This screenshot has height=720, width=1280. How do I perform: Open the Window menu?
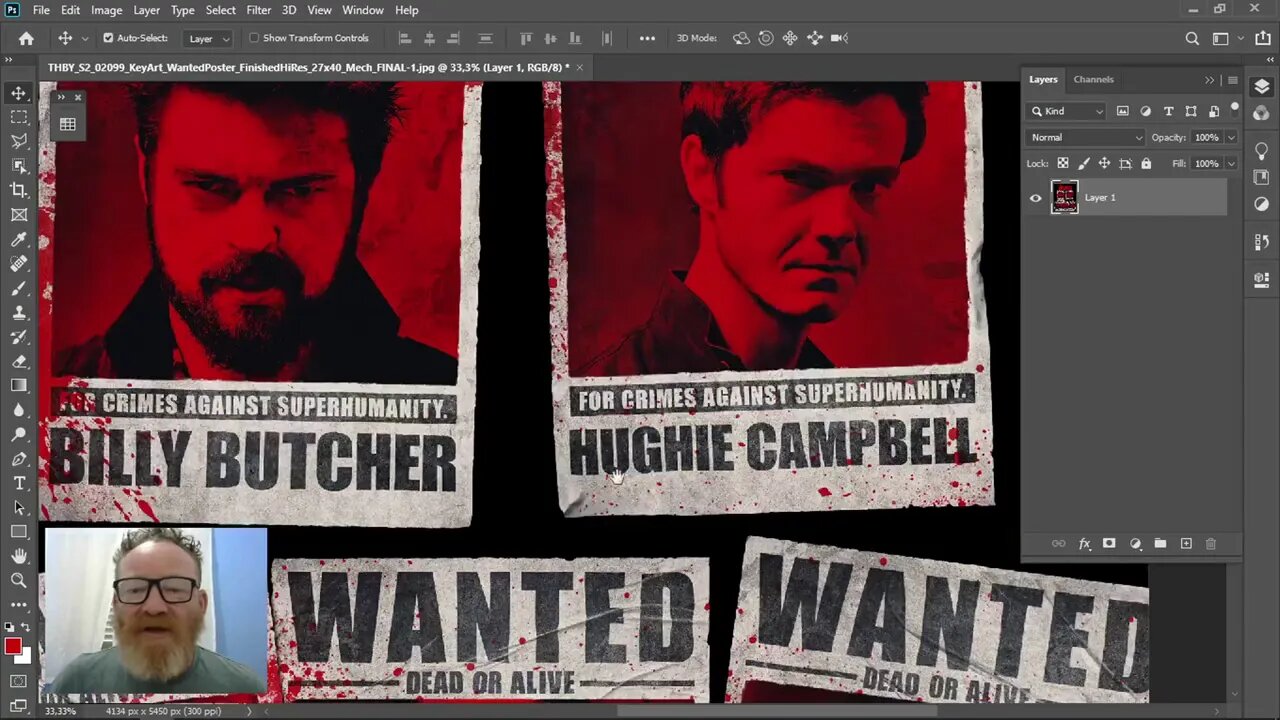[363, 10]
